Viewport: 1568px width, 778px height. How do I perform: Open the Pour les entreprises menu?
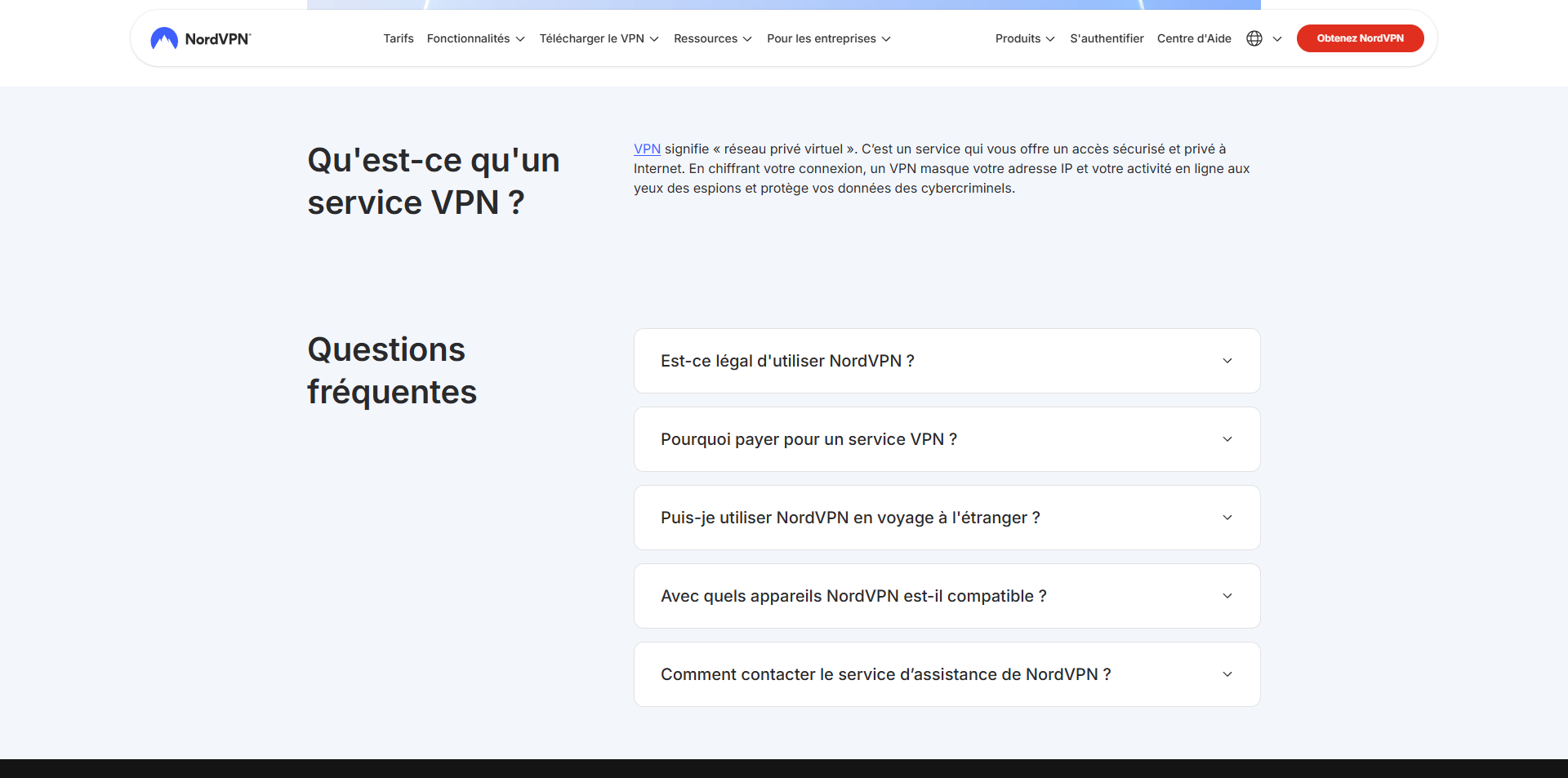click(x=828, y=38)
